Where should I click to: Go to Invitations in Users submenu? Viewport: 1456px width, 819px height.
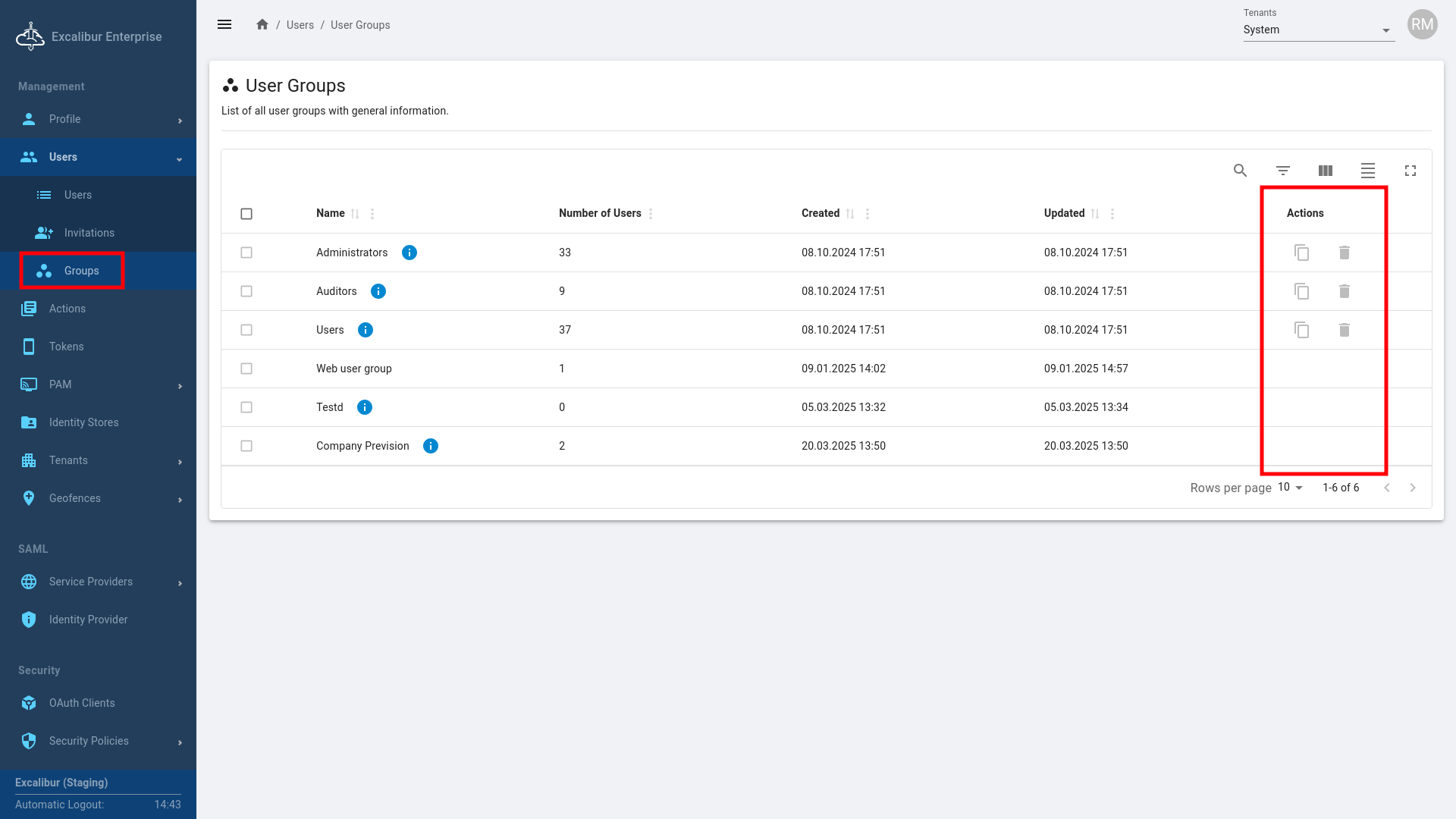[x=89, y=233]
